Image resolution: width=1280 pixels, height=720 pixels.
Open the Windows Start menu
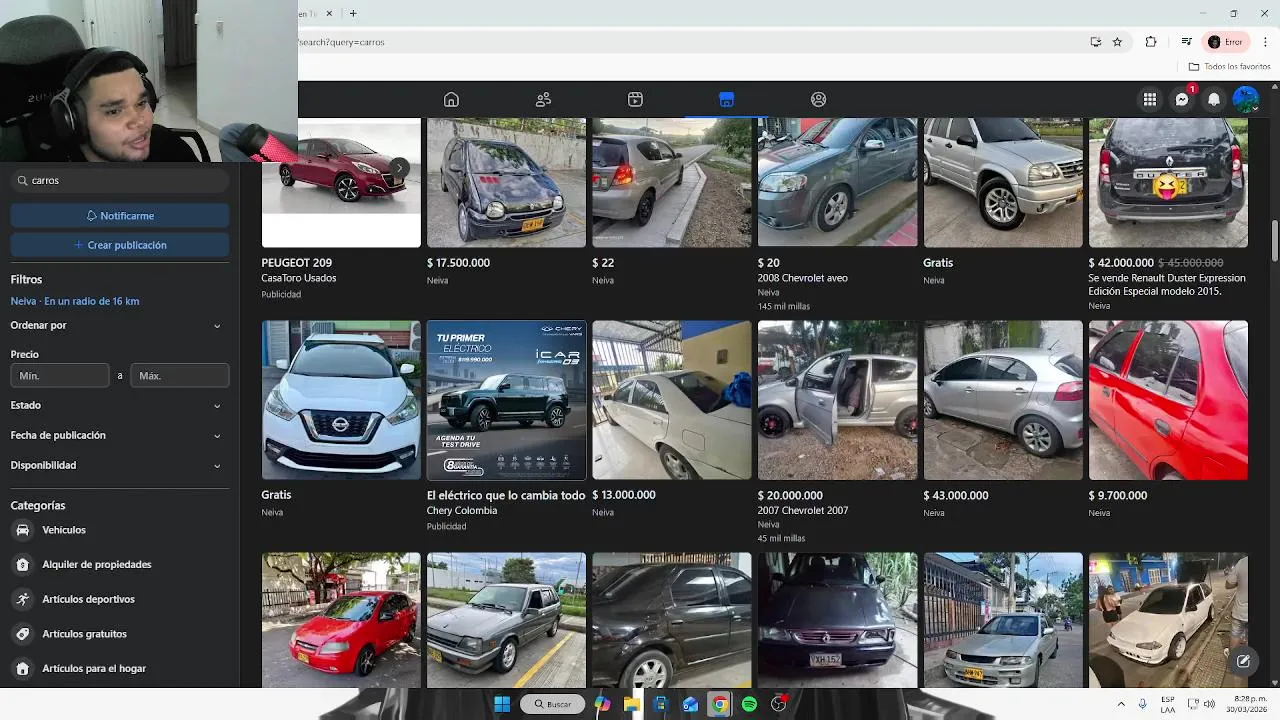(x=502, y=704)
